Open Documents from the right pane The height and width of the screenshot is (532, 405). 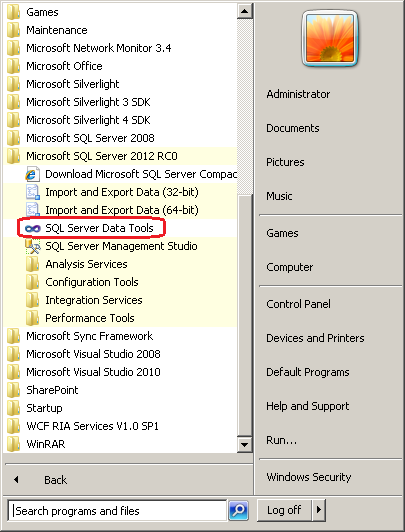coord(293,128)
